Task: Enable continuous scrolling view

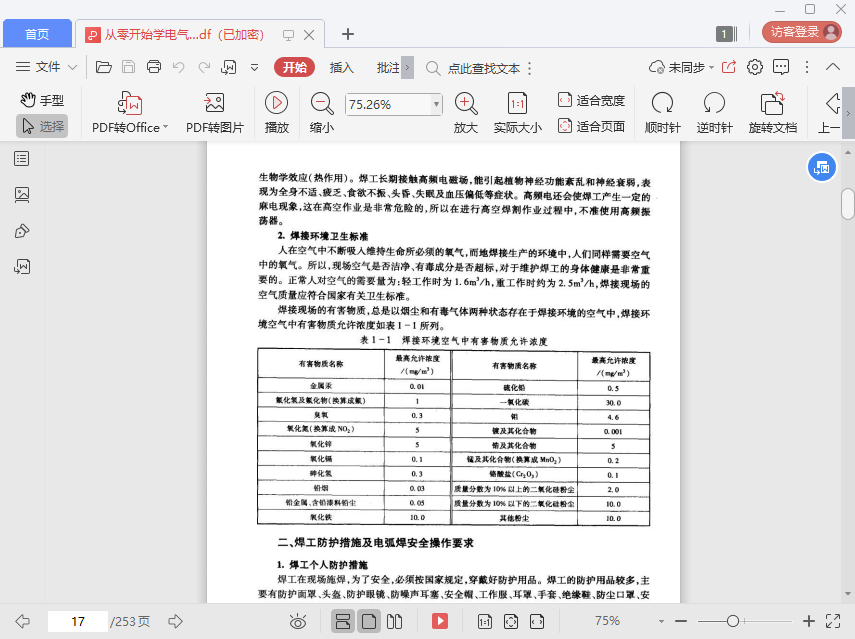Action: [343, 621]
